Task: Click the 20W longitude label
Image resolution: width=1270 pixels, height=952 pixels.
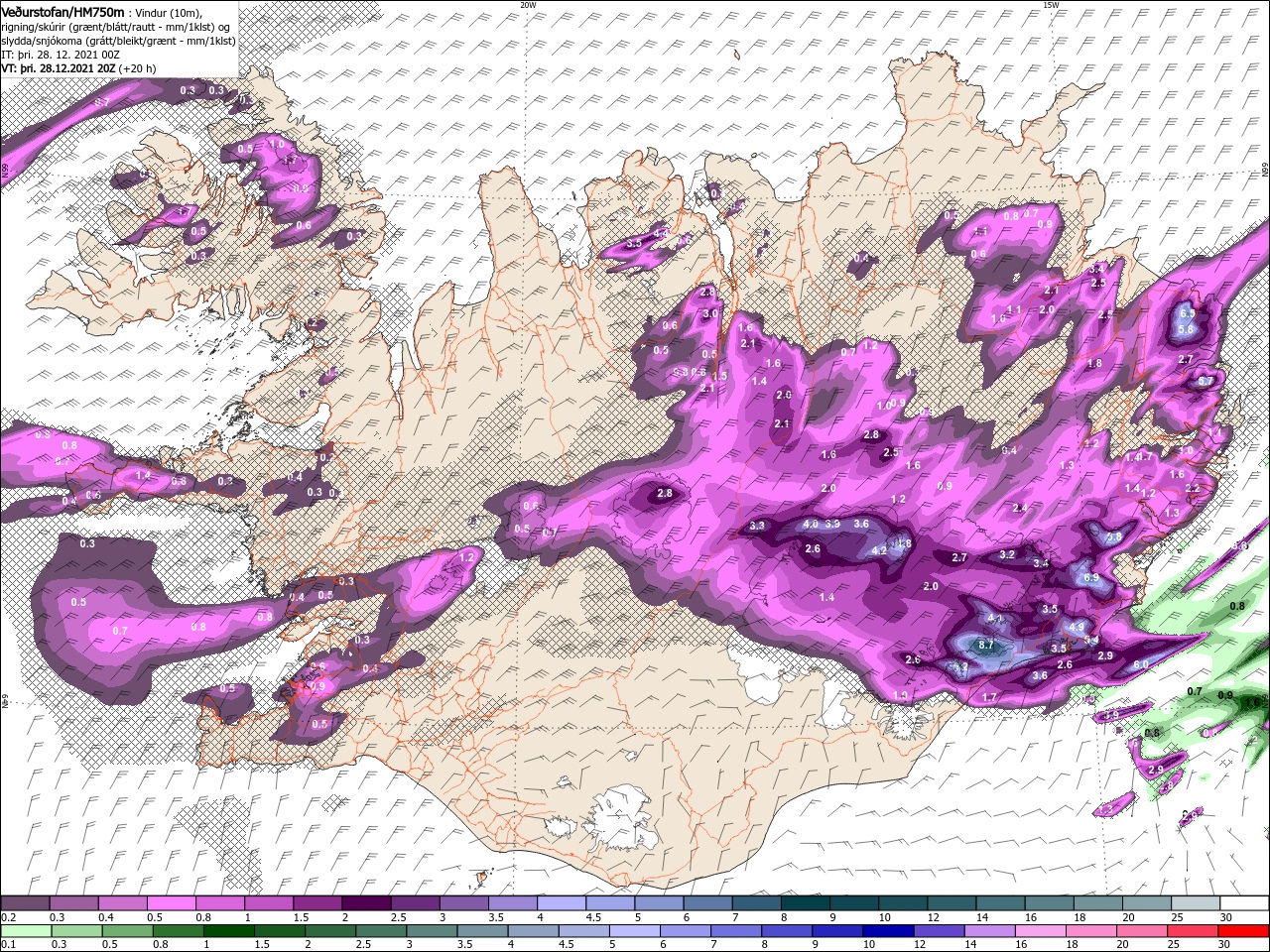Action: click(528, 4)
